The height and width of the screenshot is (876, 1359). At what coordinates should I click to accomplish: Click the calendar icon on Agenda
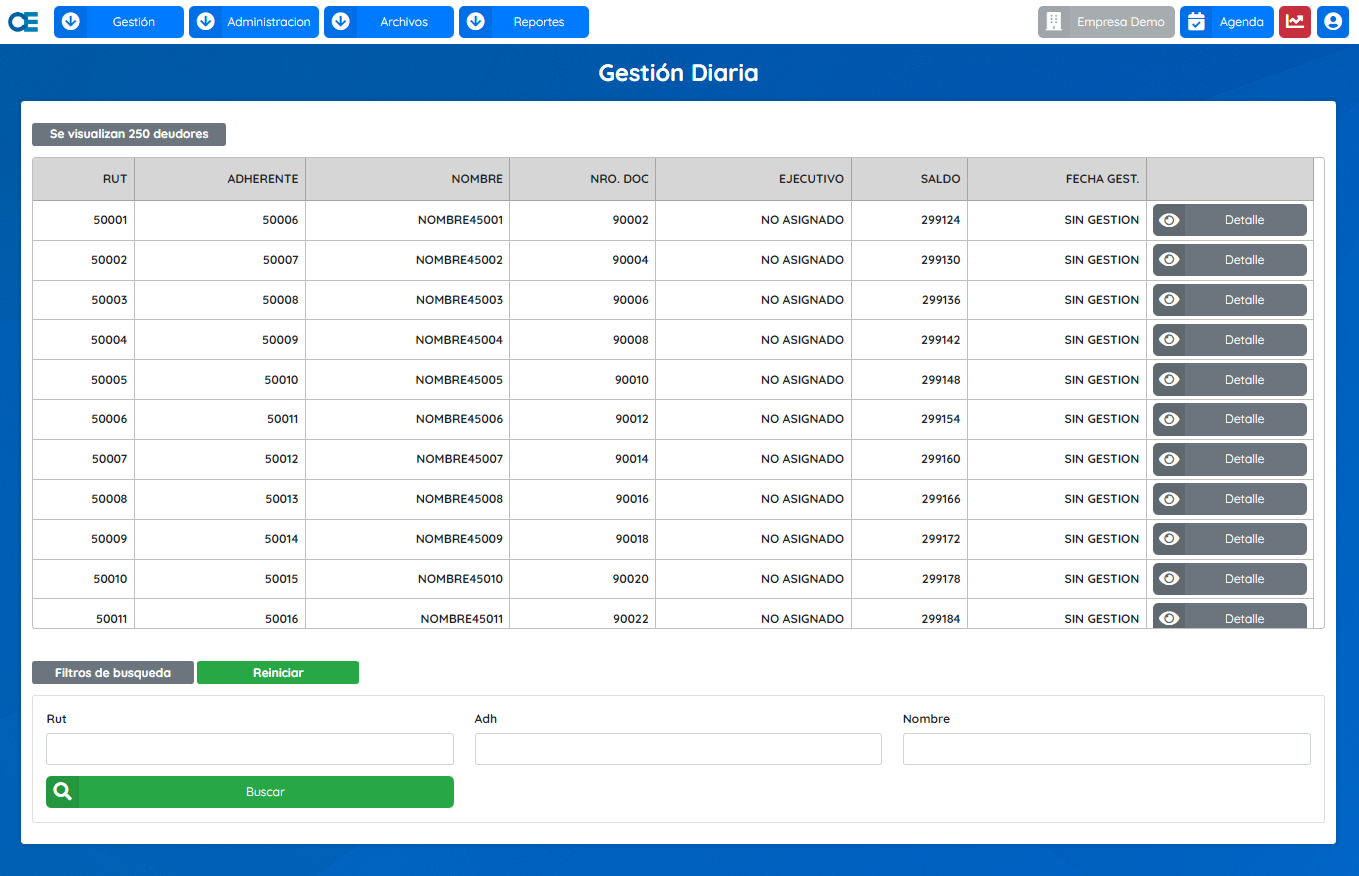tap(1196, 22)
